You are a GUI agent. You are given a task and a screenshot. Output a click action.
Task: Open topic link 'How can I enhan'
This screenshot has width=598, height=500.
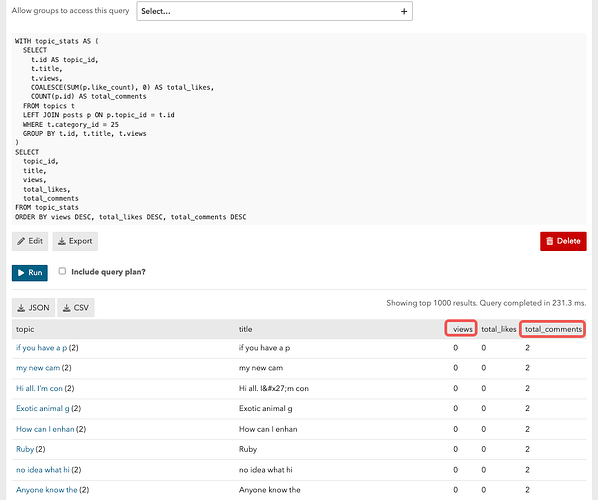[45, 429]
